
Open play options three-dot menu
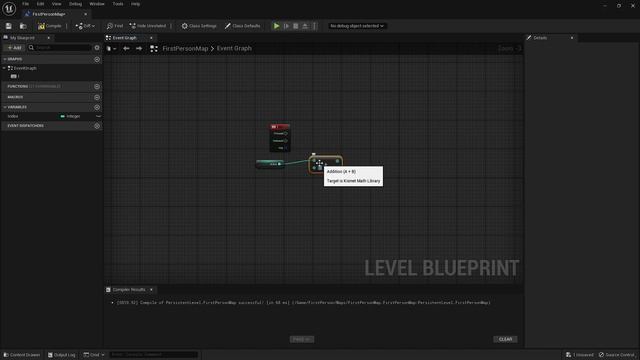coord(314,26)
